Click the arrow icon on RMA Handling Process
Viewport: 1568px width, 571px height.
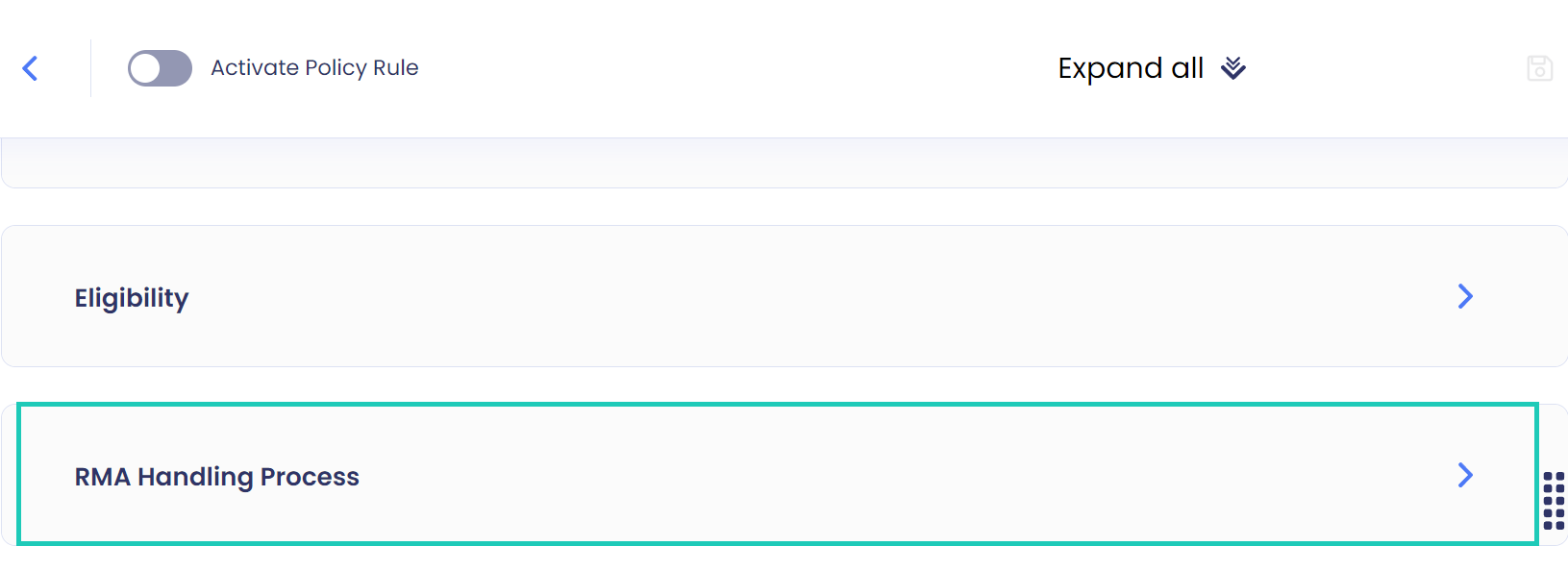tap(1465, 475)
